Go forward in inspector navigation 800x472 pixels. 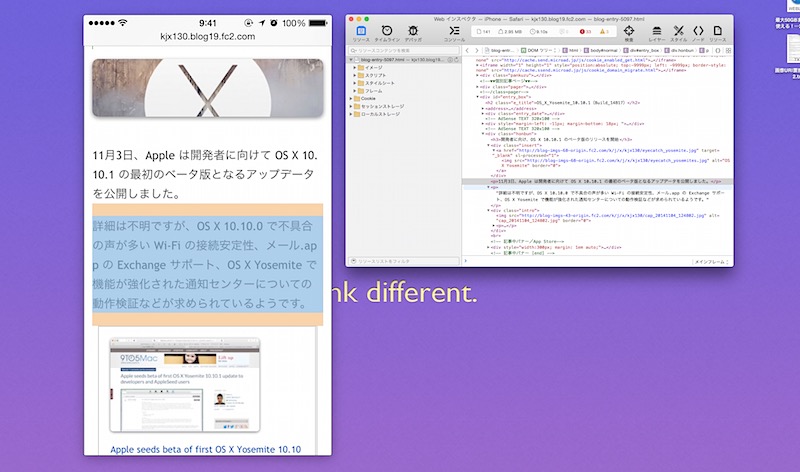pyautogui.click(x=477, y=51)
